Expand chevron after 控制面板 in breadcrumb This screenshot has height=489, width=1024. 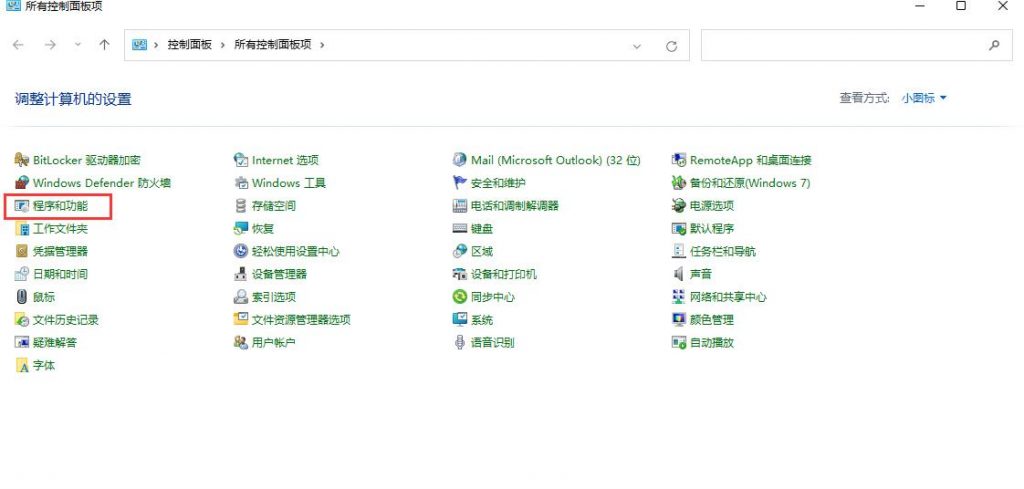(x=222, y=45)
